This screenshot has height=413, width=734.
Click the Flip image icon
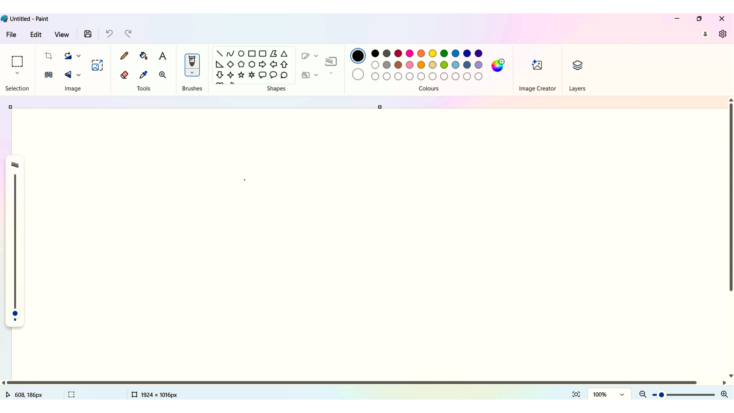click(68, 74)
